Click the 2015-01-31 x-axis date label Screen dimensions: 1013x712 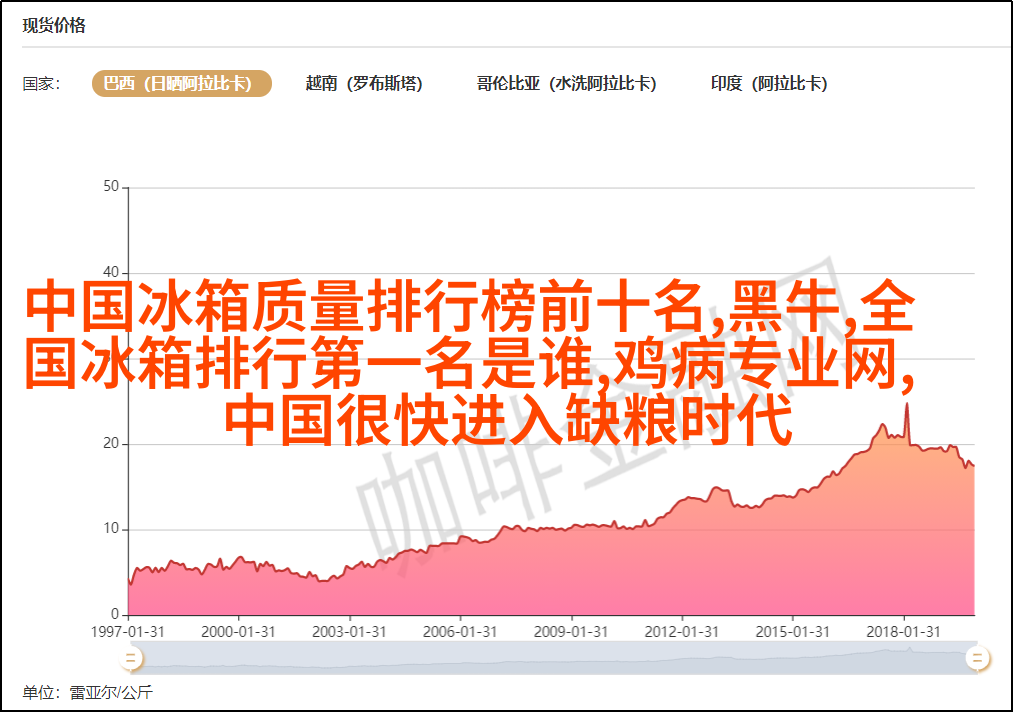(x=792, y=631)
